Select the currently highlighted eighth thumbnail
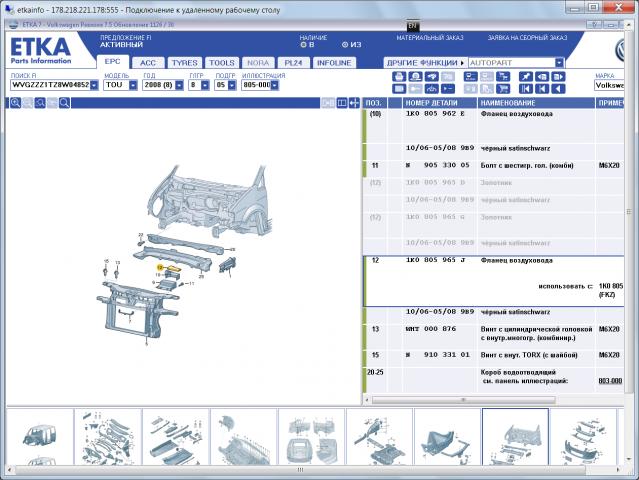This screenshot has width=639, height=480. (515, 437)
